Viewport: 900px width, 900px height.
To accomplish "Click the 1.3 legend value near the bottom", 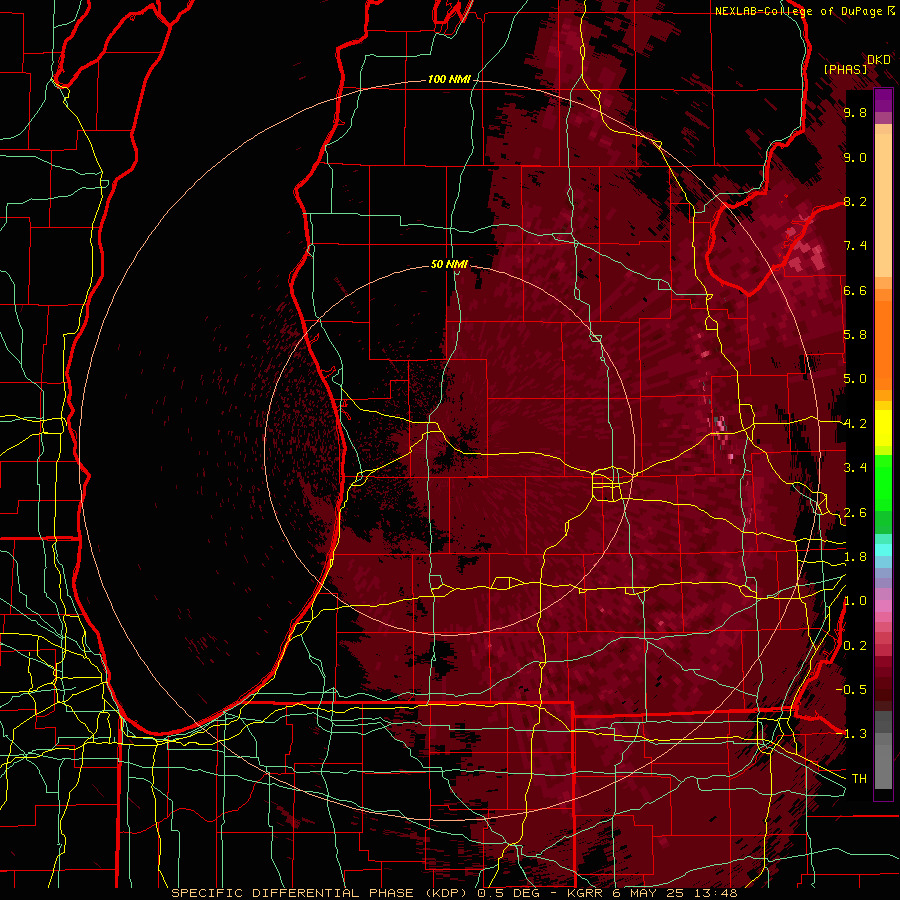I will (854, 734).
